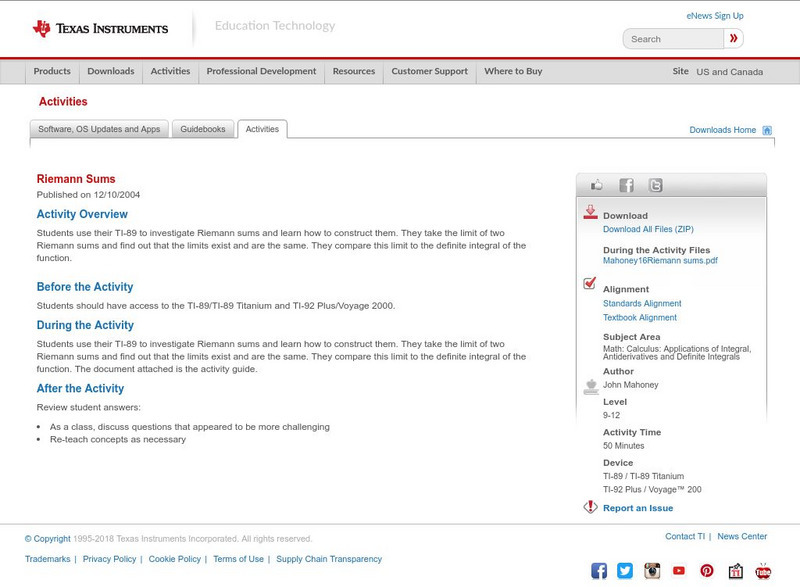Click the red download arrow icon

(590, 212)
